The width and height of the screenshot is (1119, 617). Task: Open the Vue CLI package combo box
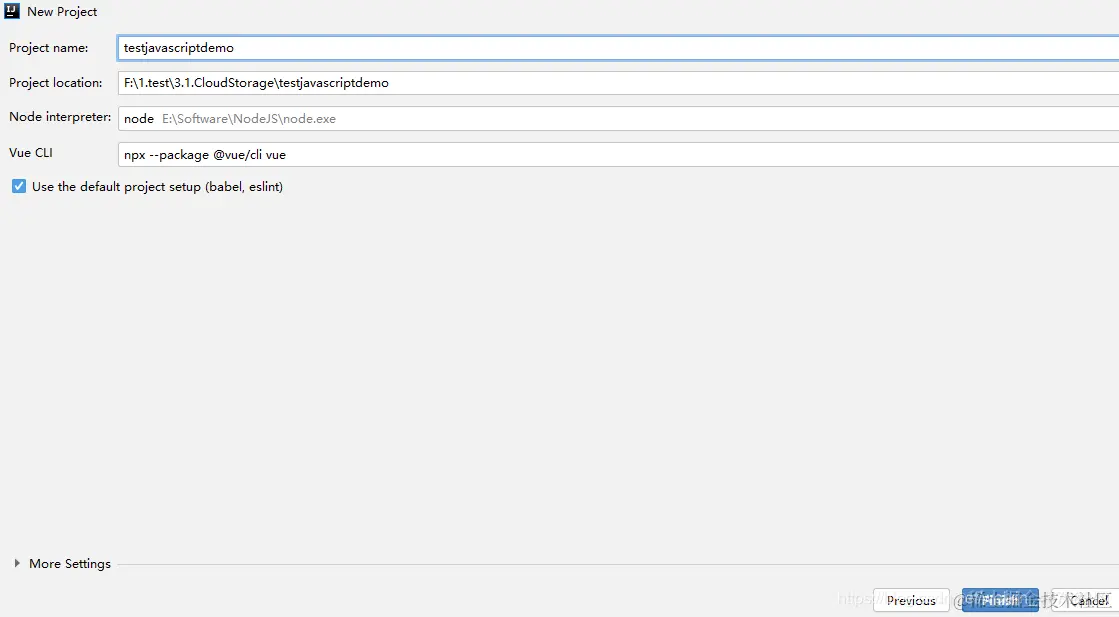pyautogui.click(x=618, y=154)
